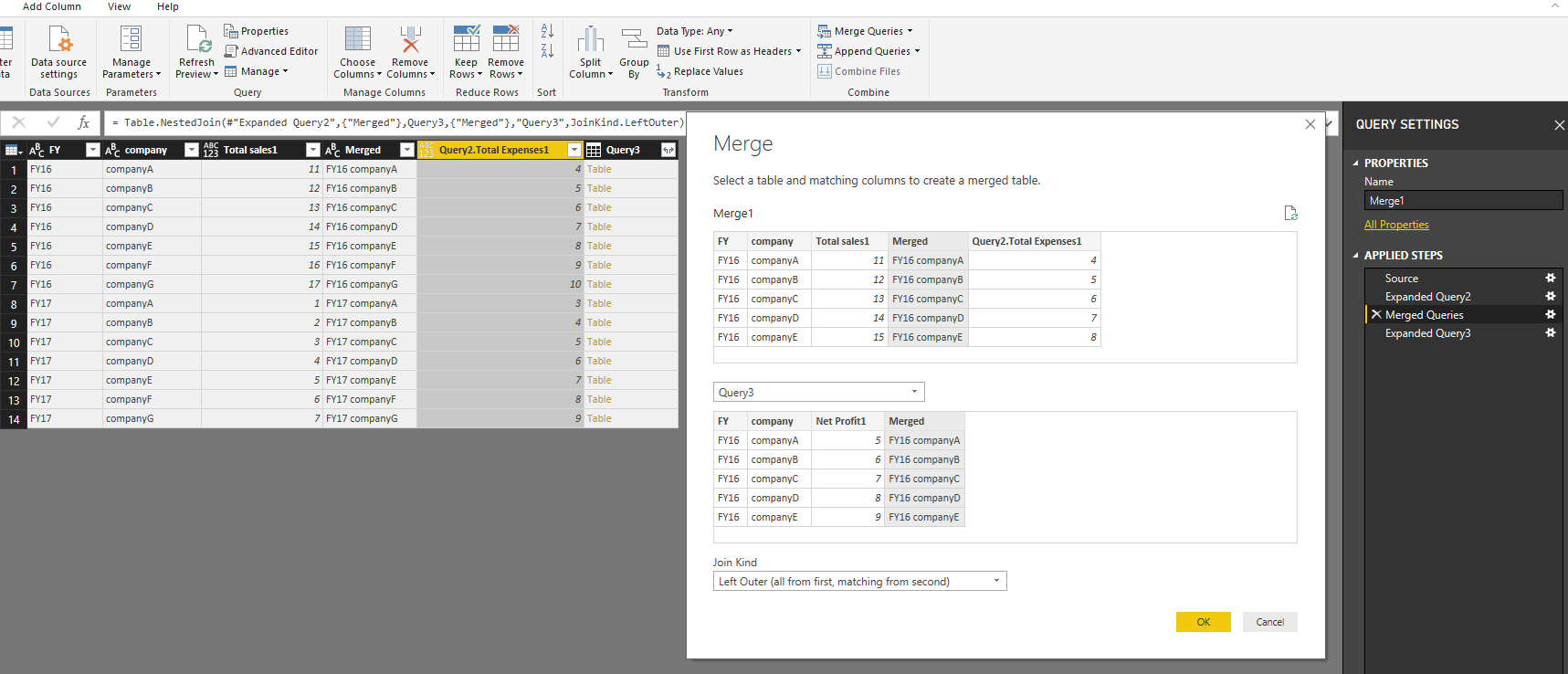The image size is (1568, 674).
Task: Cancel formula edit X icon
Action: tap(19, 122)
